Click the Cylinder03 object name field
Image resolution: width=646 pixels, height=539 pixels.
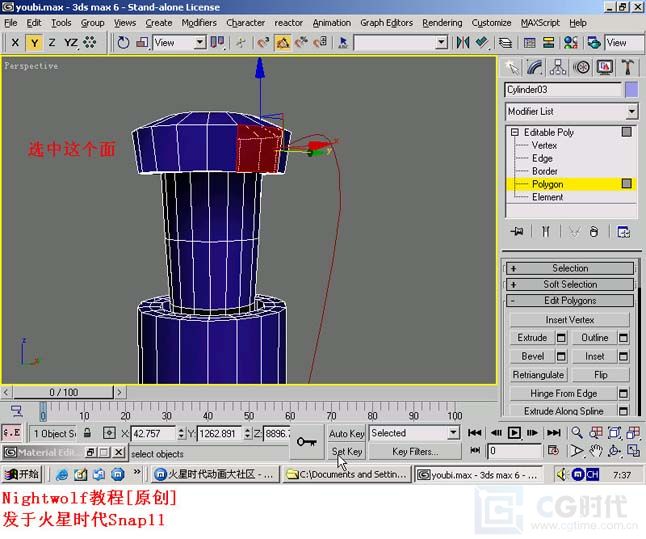pyautogui.click(x=563, y=89)
